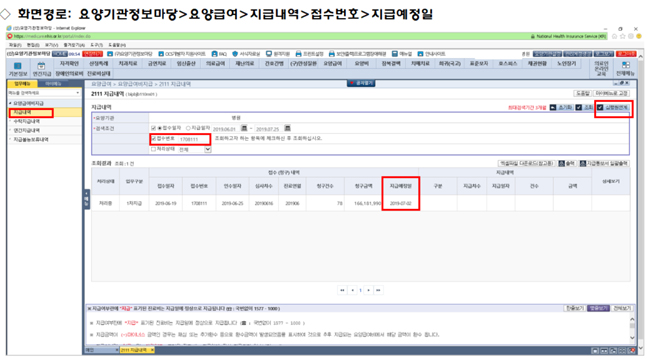Open the browser 도구 menu
The height and width of the screenshot is (362, 650).
click(x=96, y=45)
